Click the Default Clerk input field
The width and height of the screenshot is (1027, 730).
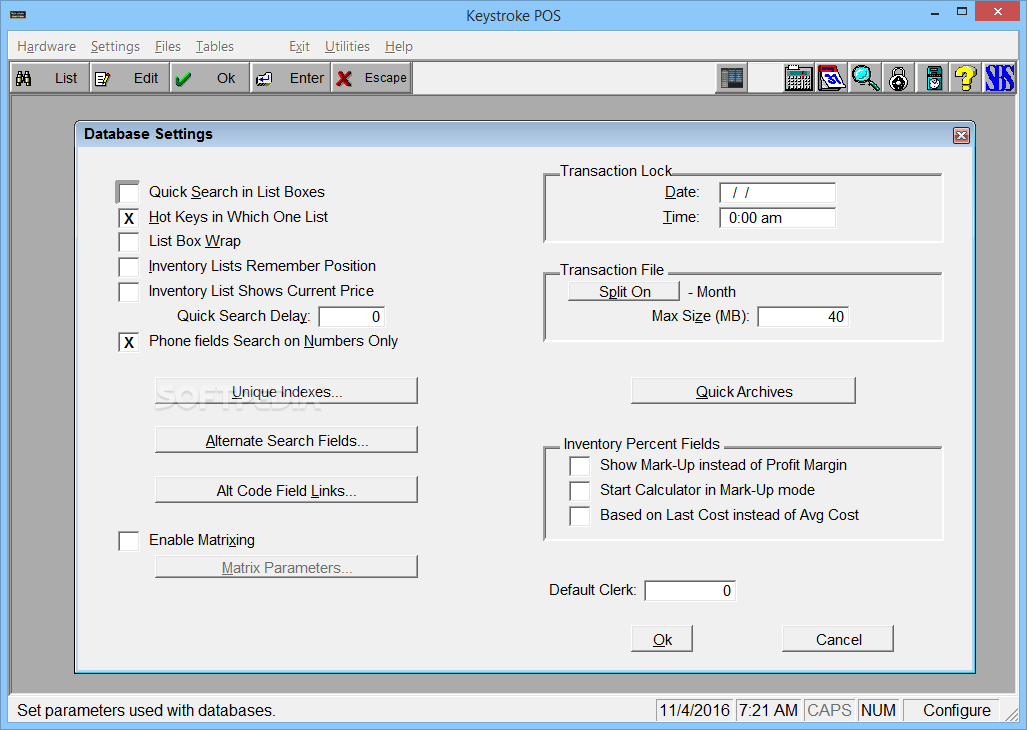pyautogui.click(x=690, y=591)
